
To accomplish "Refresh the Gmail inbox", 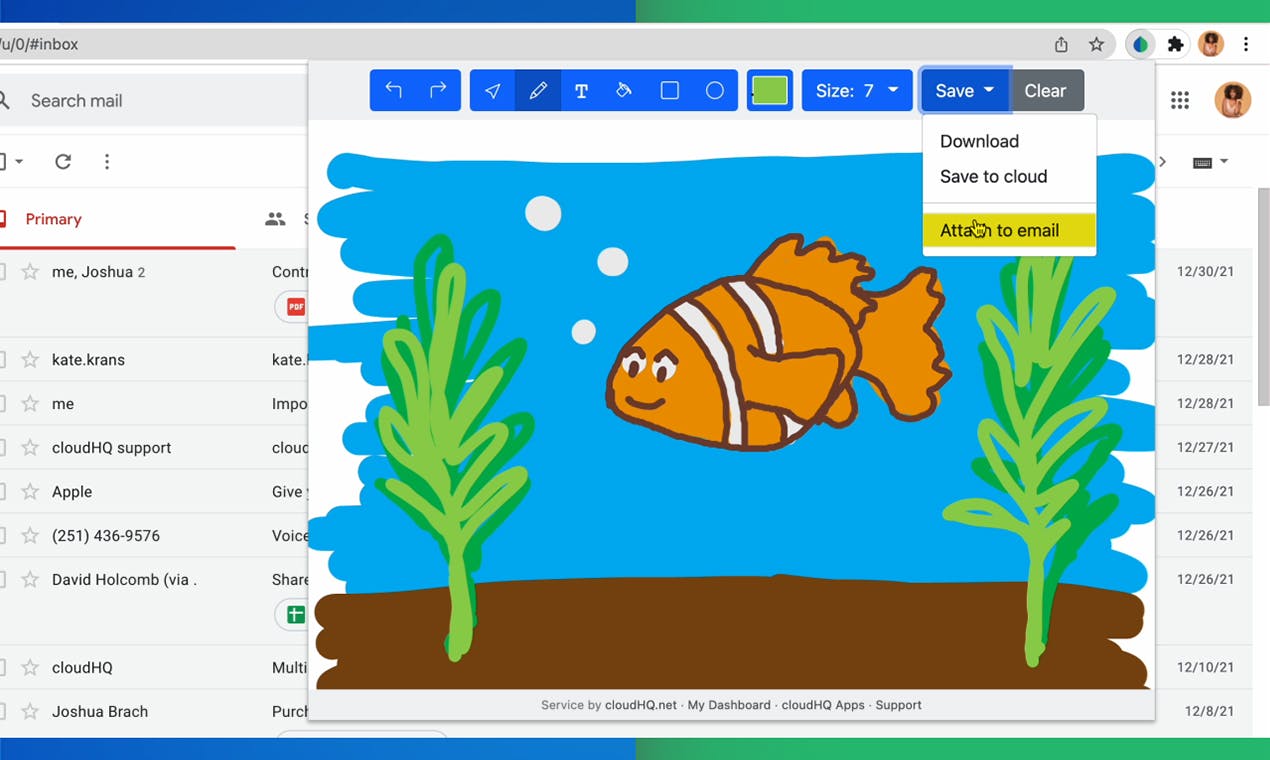I will 63,162.
